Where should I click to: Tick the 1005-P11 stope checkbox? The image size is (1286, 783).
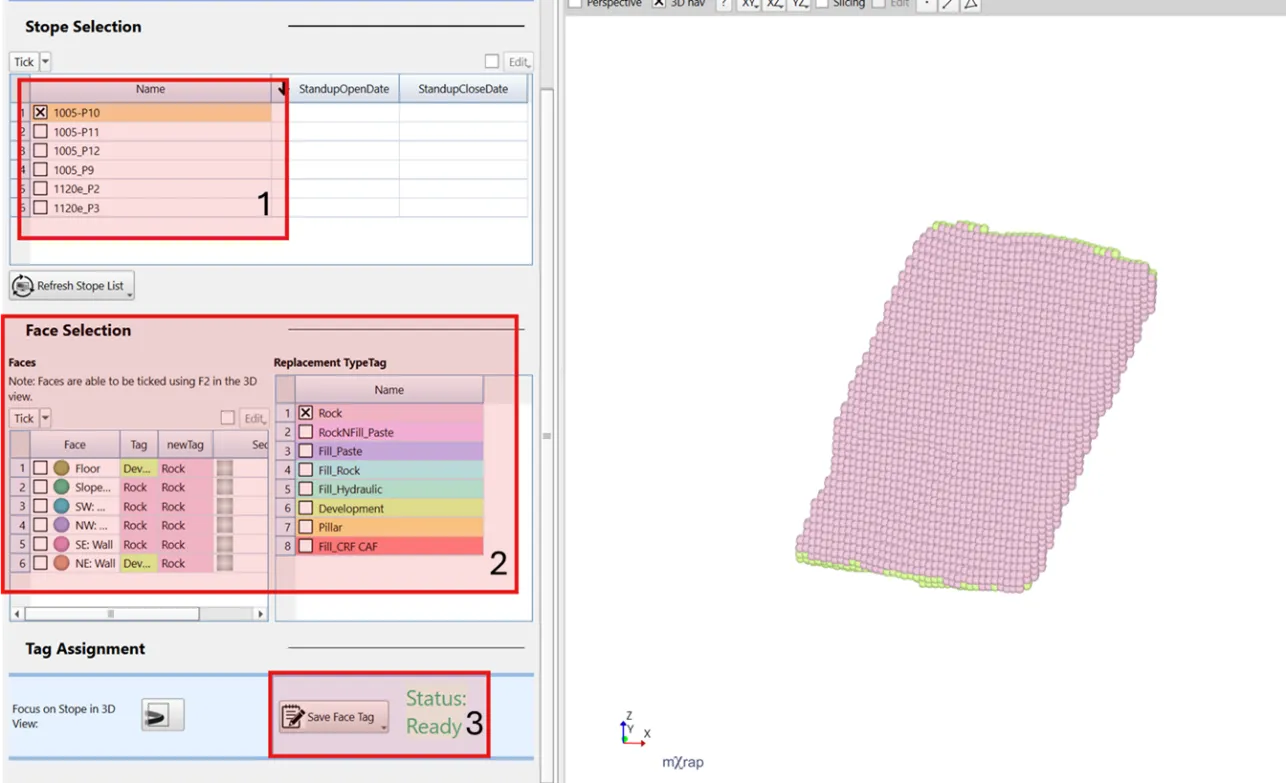point(40,132)
